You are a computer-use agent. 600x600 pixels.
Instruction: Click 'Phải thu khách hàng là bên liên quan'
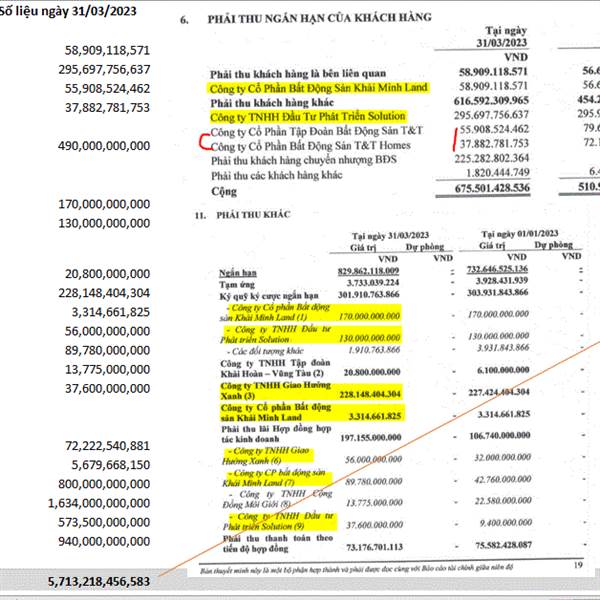[x=298, y=73]
